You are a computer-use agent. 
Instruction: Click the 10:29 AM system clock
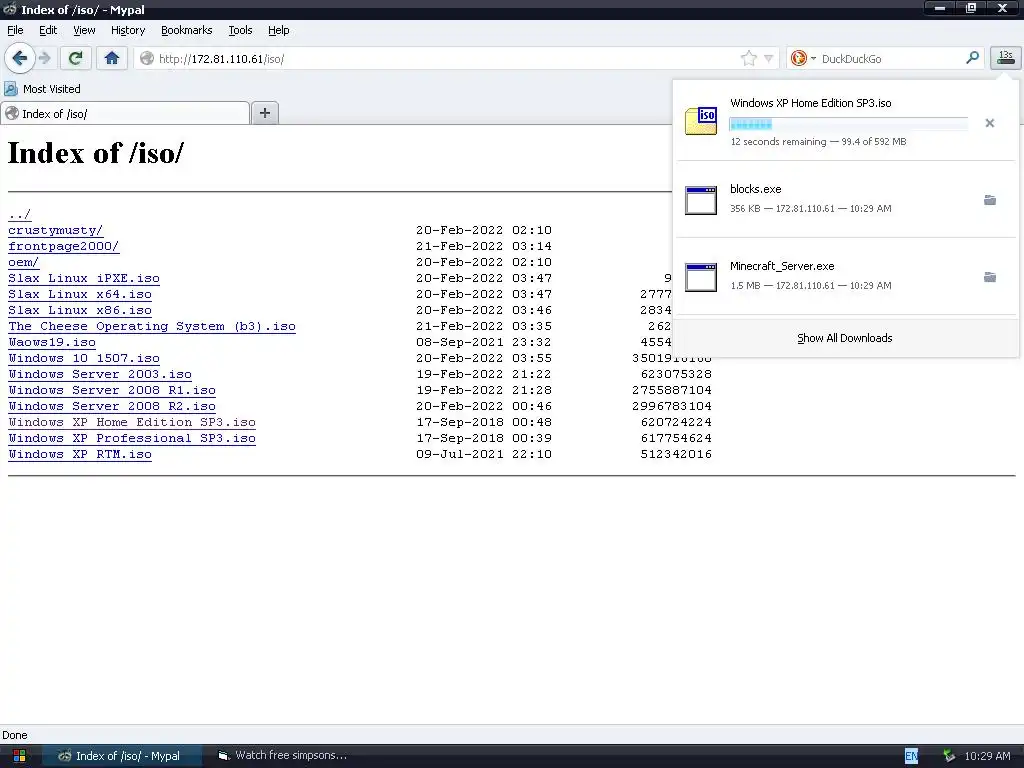pos(987,756)
